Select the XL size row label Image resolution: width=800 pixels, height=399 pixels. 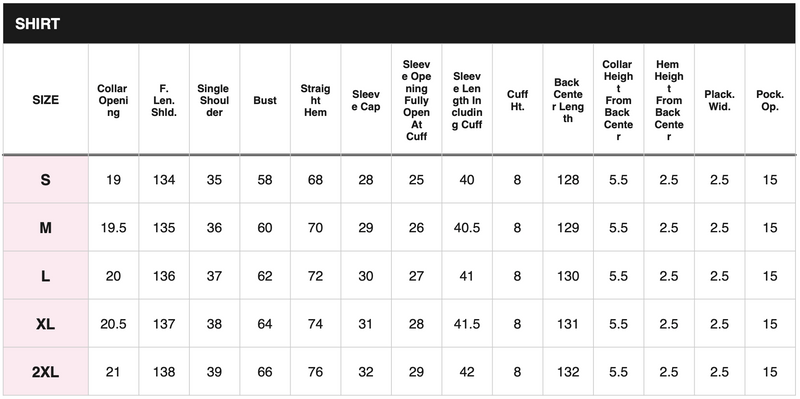click(45, 324)
